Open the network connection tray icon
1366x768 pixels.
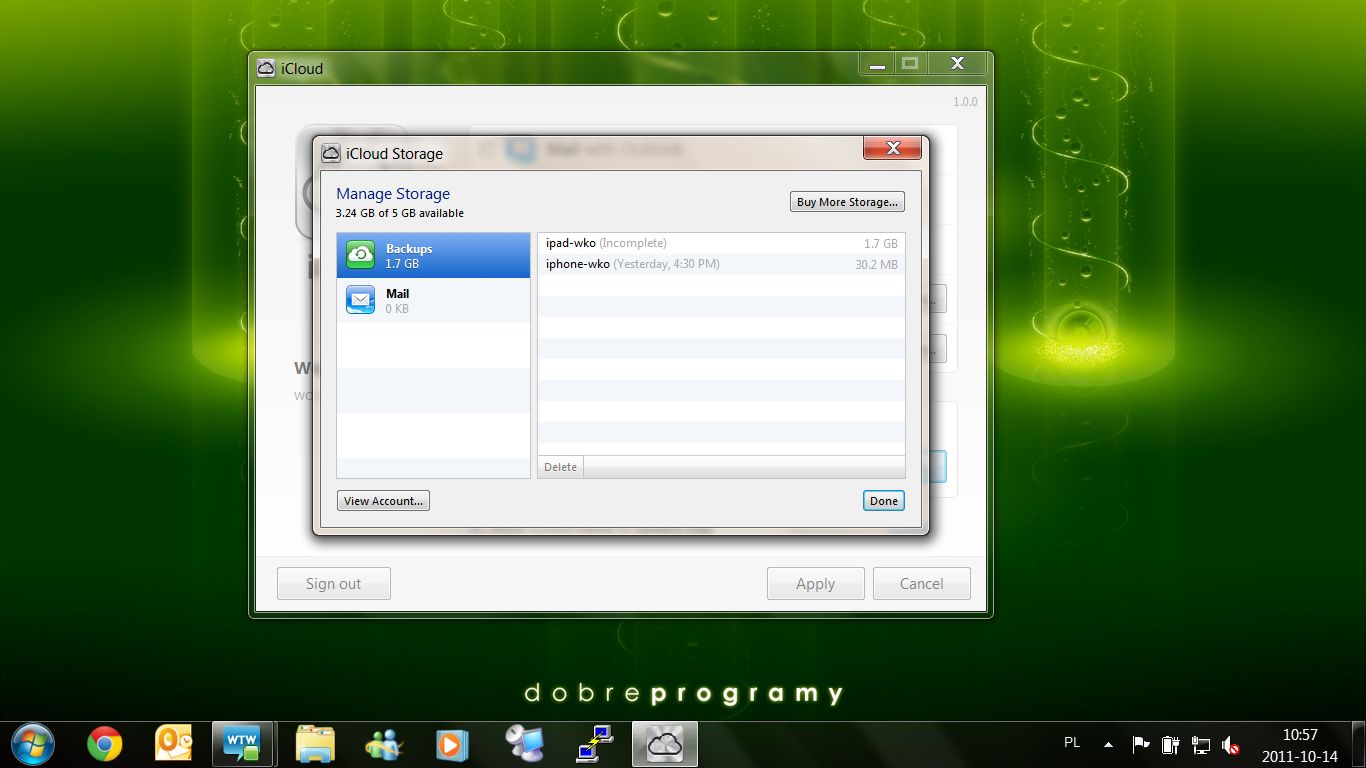coord(1201,745)
